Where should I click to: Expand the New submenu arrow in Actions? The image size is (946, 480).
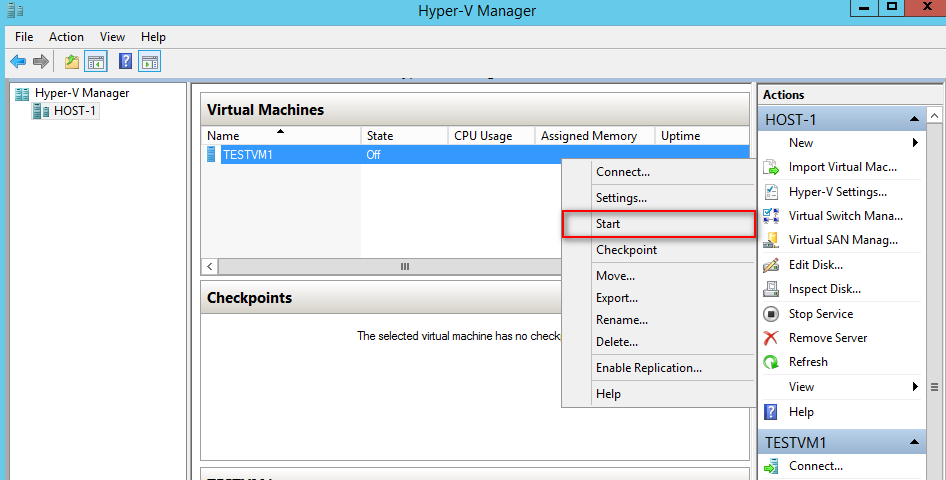[915, 143]
